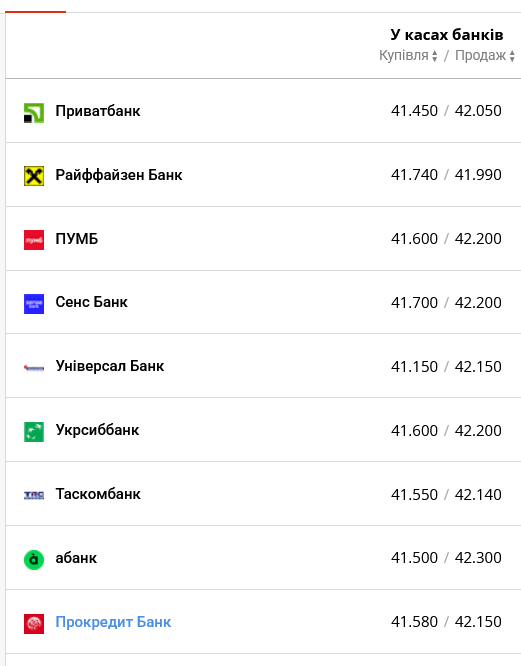This screenshot has width=521, height=666.
Task: Sort by Купівля using its arrows
Action: click(x=434, y=56)
